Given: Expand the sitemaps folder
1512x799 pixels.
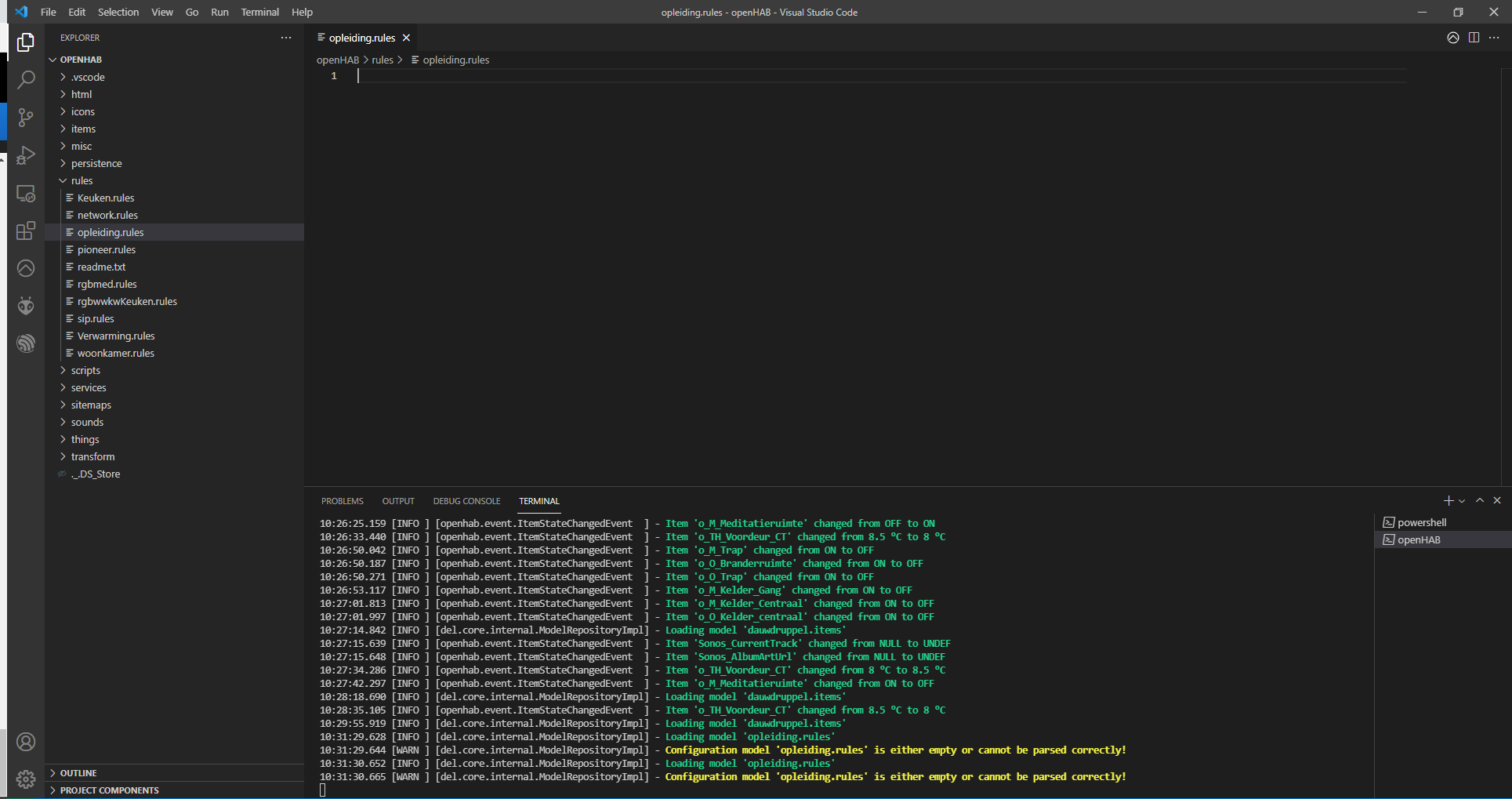Looking at the screenshot, I should click(174, 405).
